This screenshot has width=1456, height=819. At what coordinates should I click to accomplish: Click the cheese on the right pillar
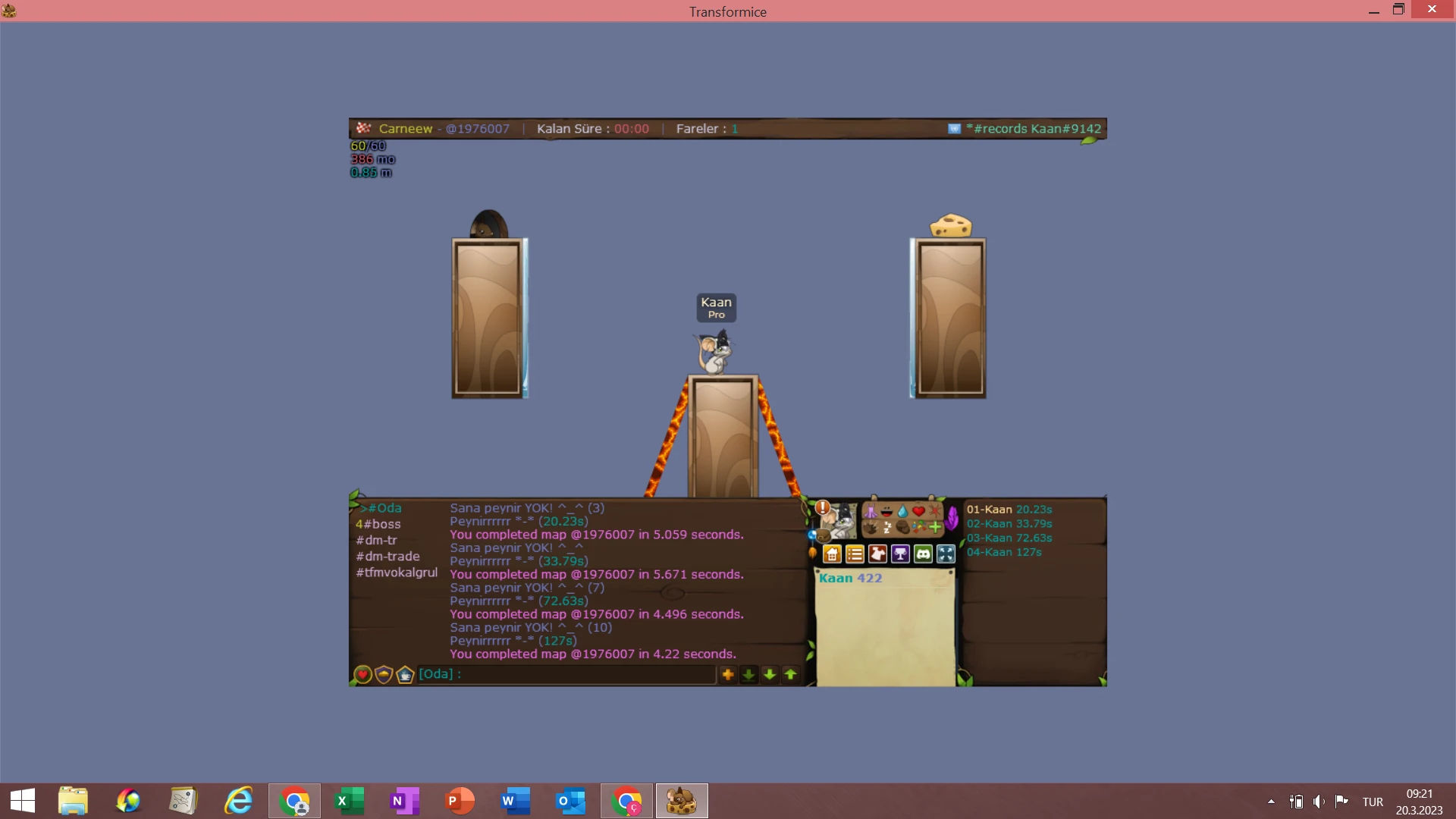pos(951,225)
